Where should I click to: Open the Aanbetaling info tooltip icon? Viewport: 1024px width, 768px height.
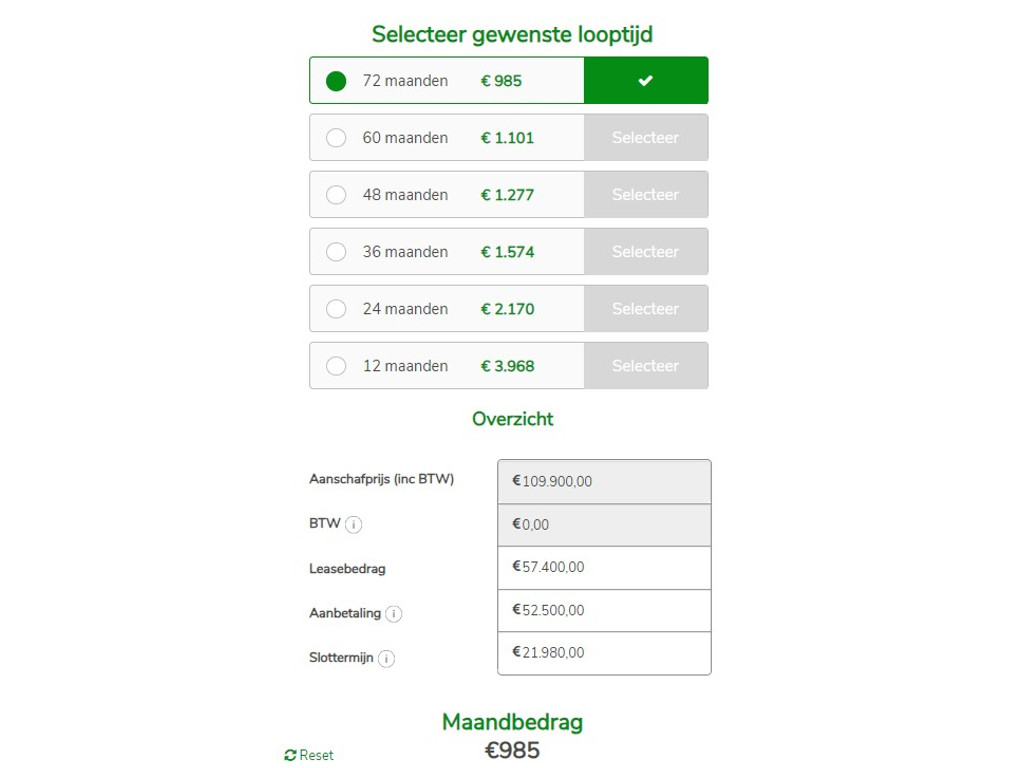tap(394, 614)
